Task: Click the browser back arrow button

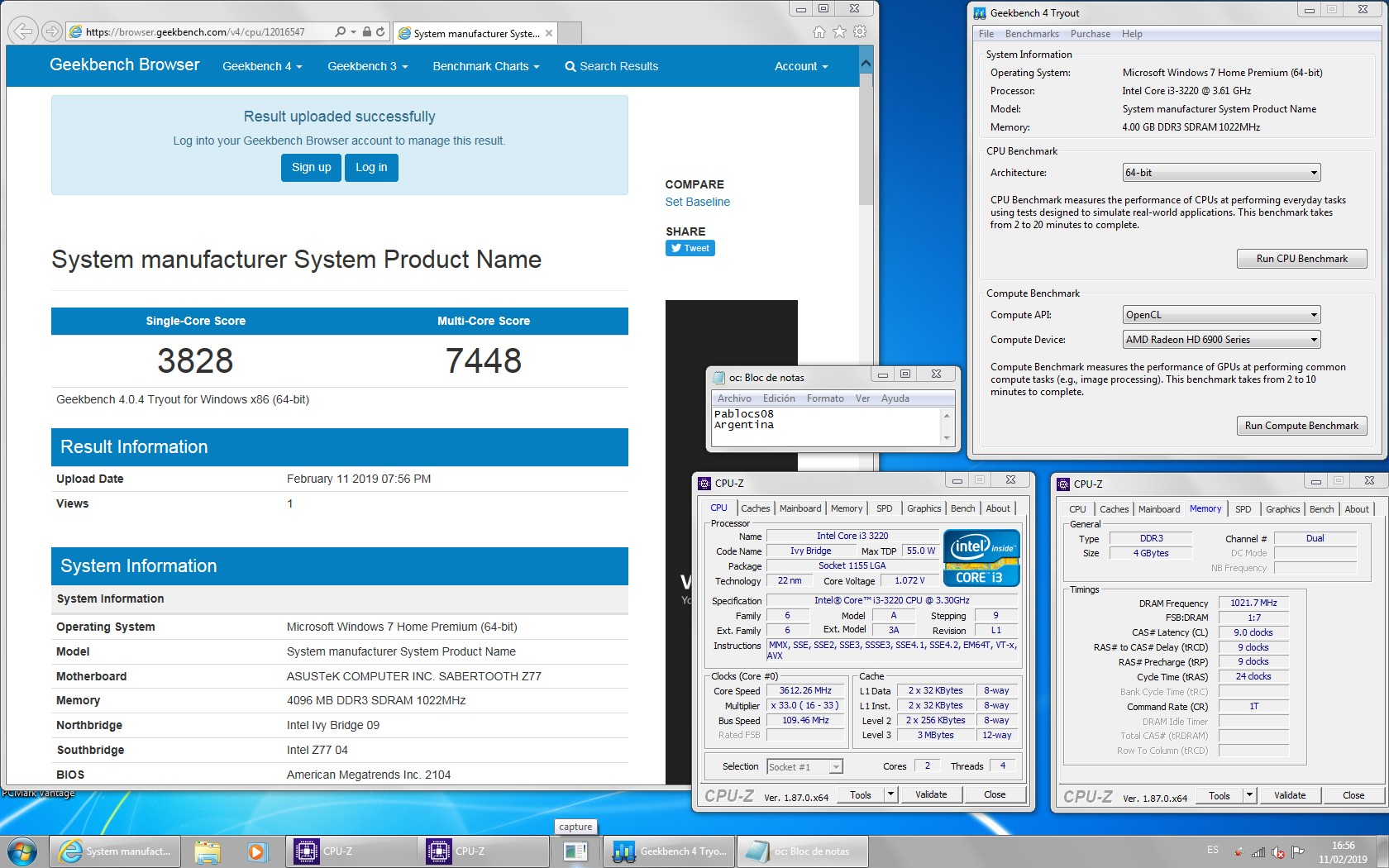Action: point(22,31)
